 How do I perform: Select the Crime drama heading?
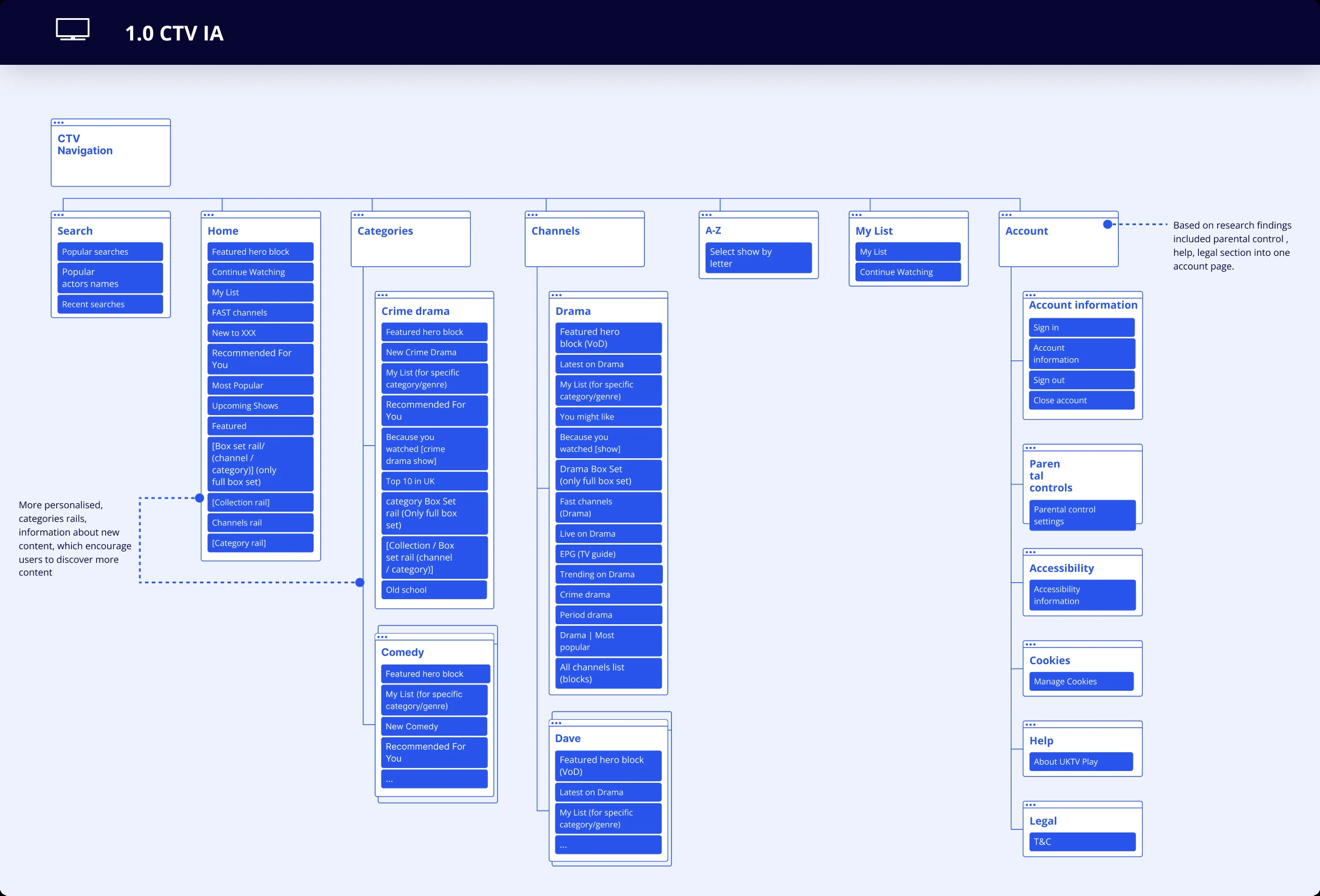416,311
